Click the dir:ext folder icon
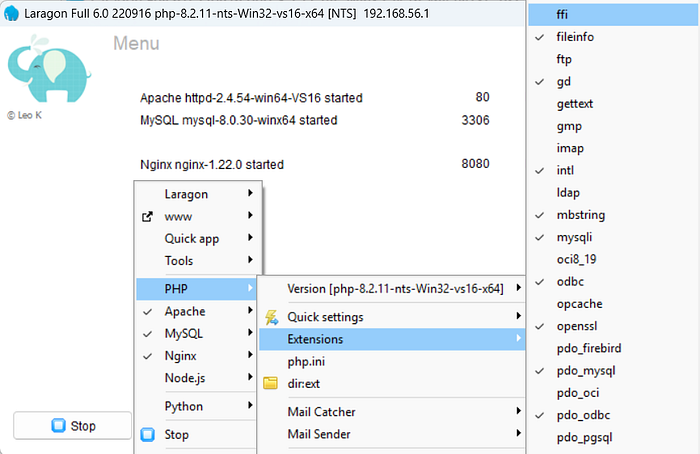This screenshot has height=454, width=700. pos(271,383)
